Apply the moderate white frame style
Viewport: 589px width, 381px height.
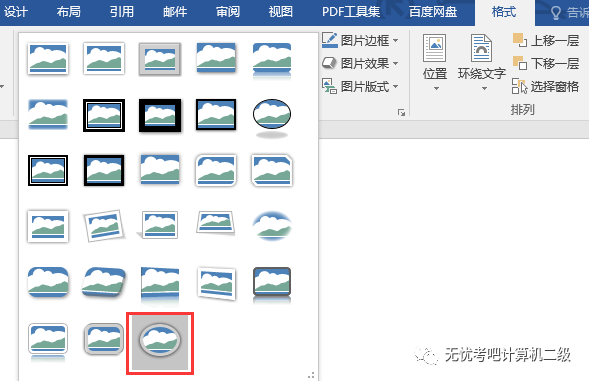[x=48, y=226]
